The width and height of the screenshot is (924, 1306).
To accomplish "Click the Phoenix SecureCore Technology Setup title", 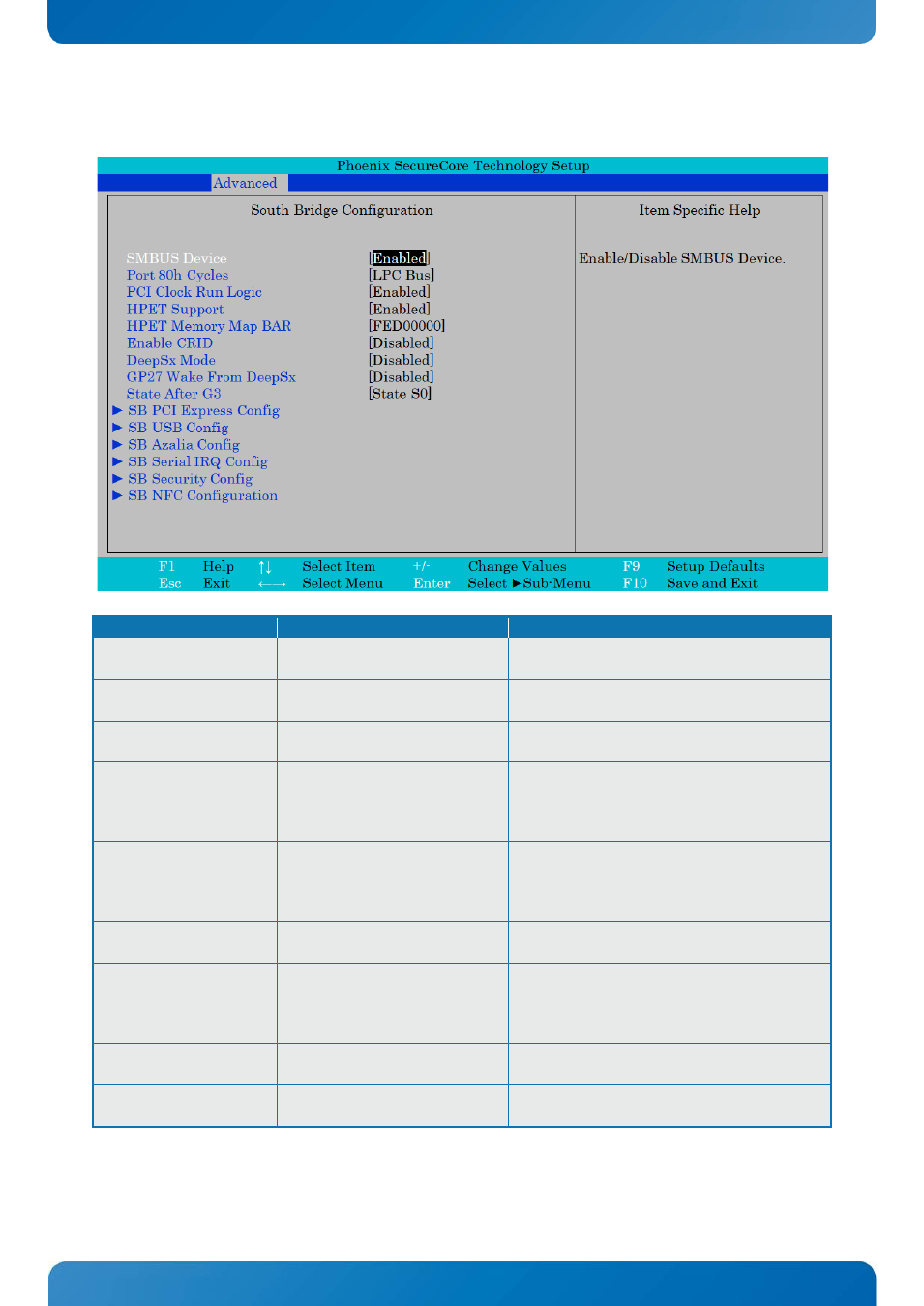I will click(463, 165).
